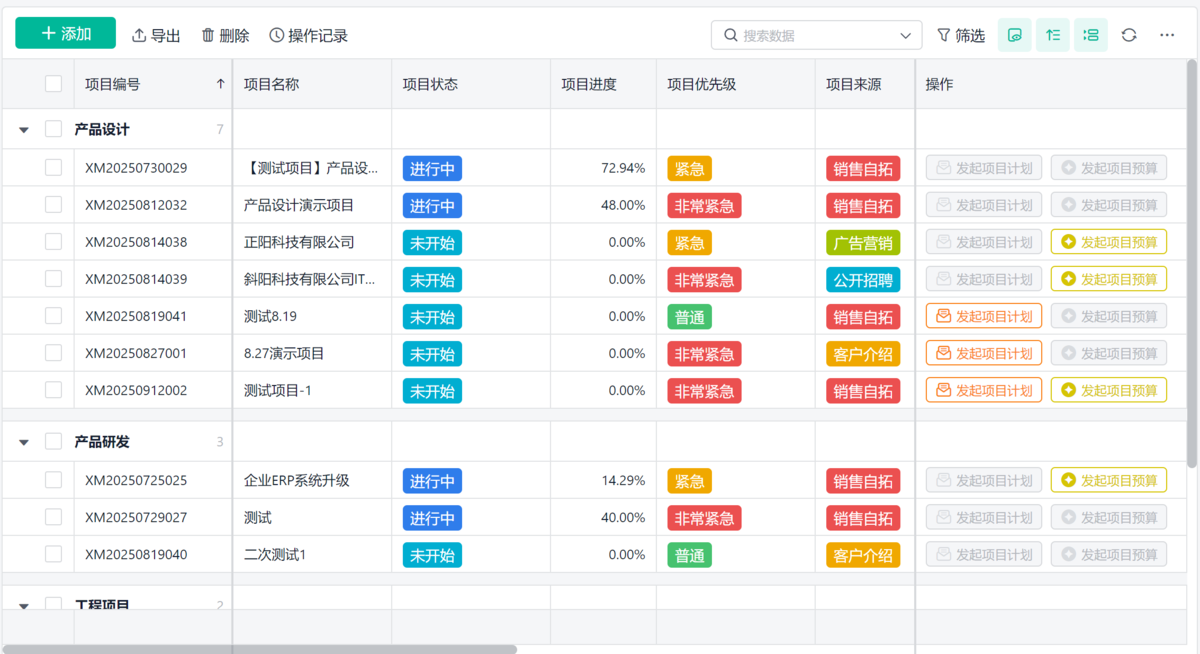The image size is (1200, 654).
Task: Click 导出 export icon button
Action: (156, 35)
